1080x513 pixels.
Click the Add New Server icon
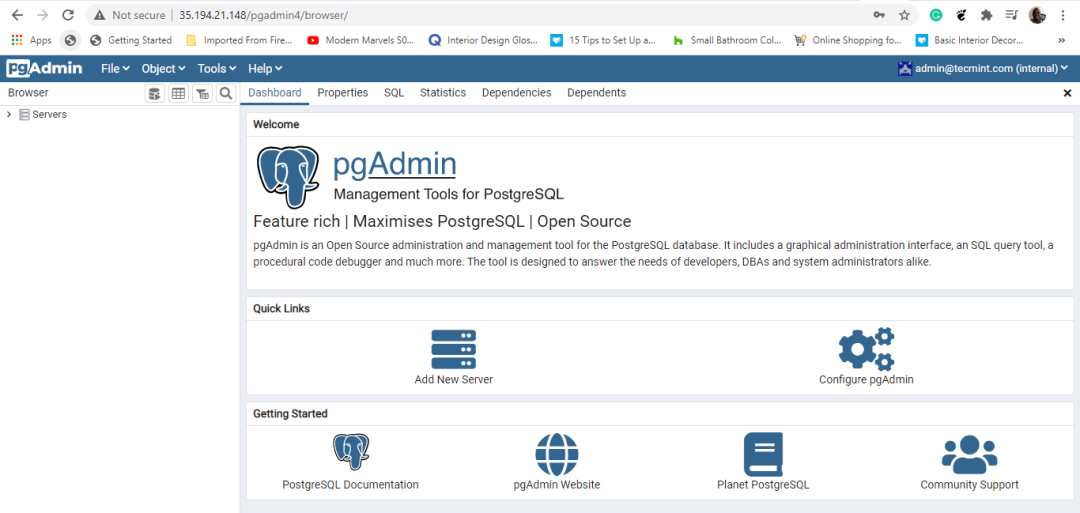[453, 349]
